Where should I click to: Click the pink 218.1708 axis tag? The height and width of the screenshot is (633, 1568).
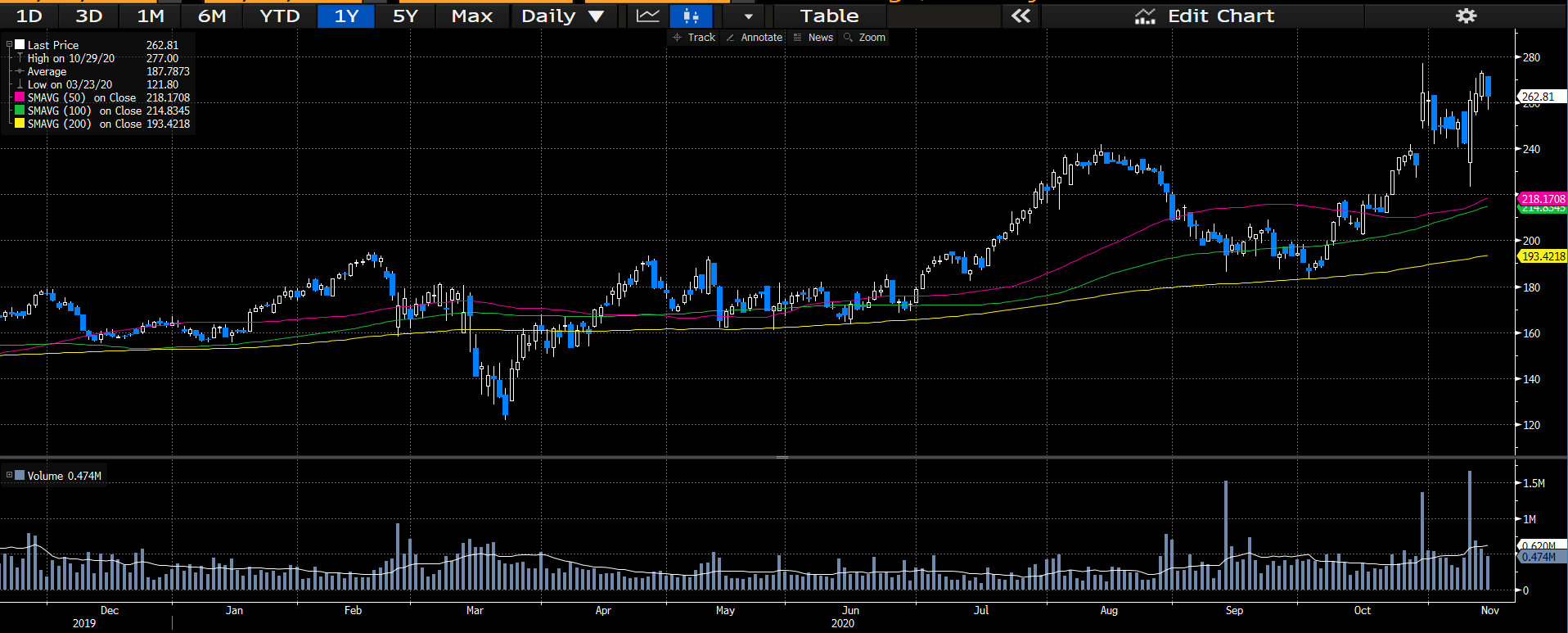tap(1543, 199)
